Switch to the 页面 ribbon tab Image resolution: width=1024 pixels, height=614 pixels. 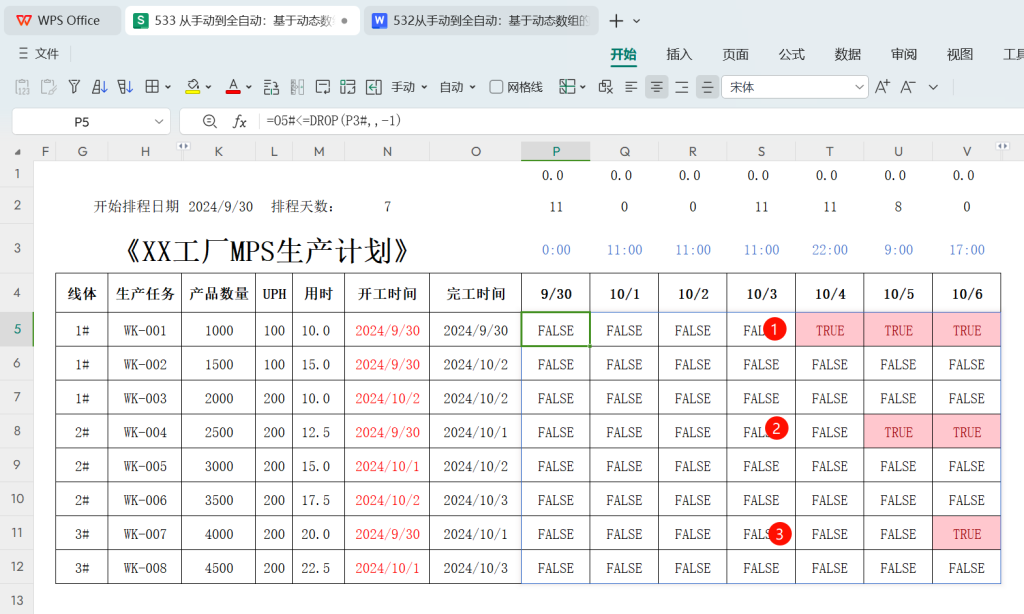pyautogui.click(x=735, y=54)
